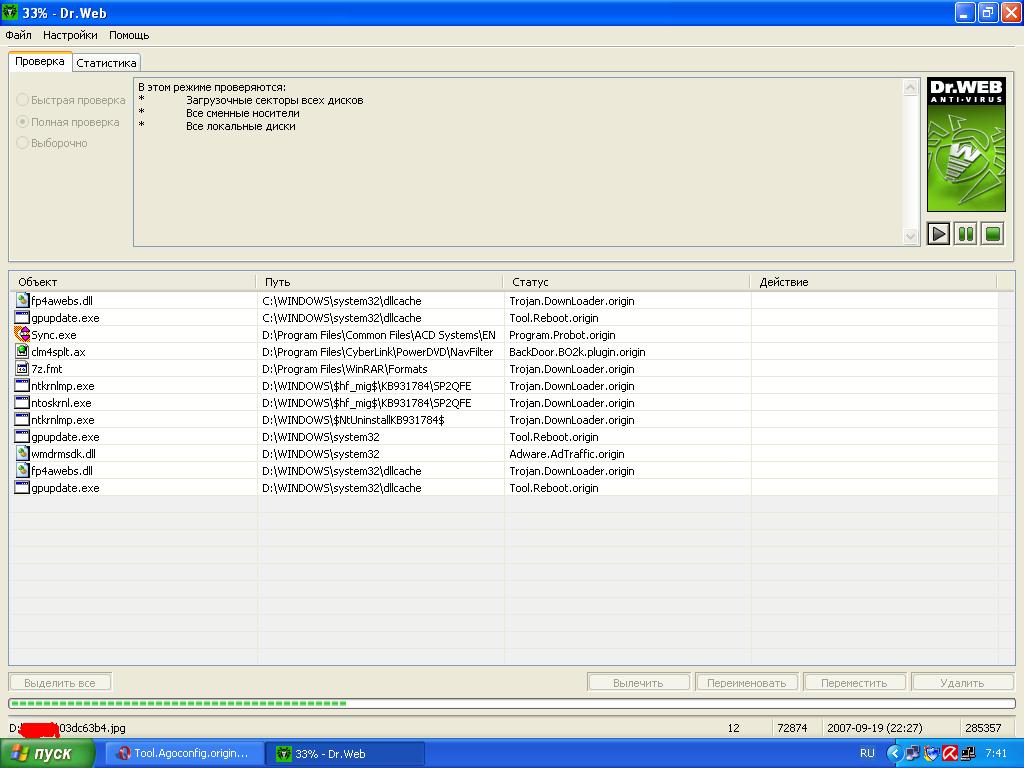Click the description box scroll down arrow
1024x768 pixels.
pyautogui.click(x=910, y=236)
